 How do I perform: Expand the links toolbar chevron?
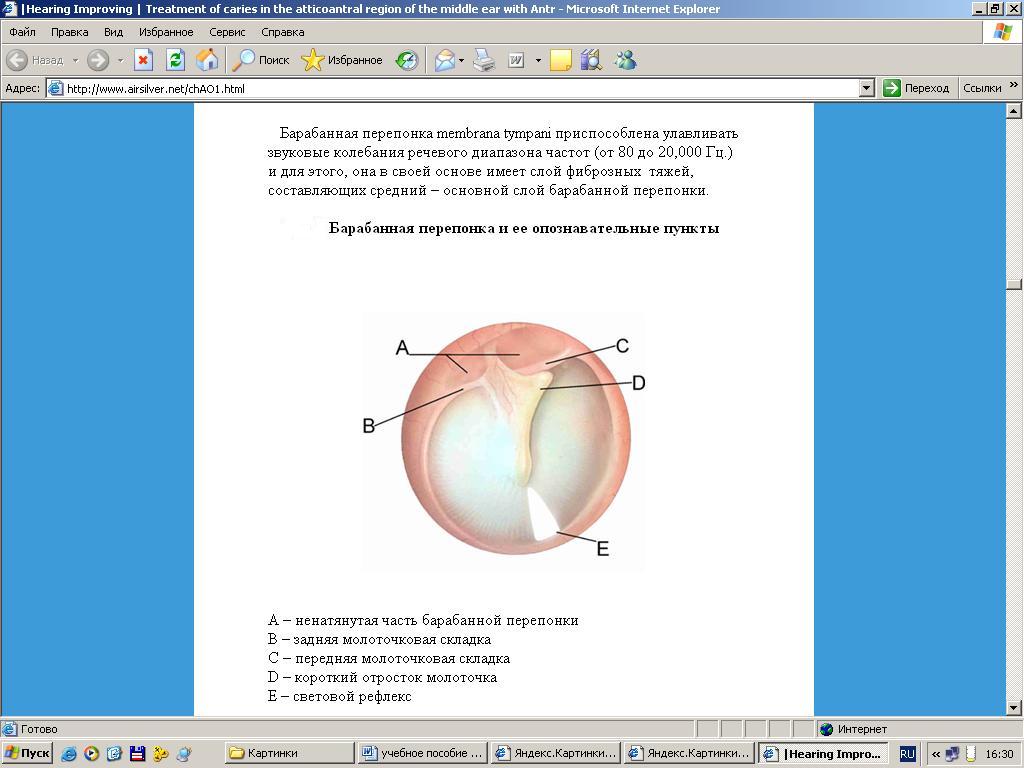click(x=1014, y=85)
